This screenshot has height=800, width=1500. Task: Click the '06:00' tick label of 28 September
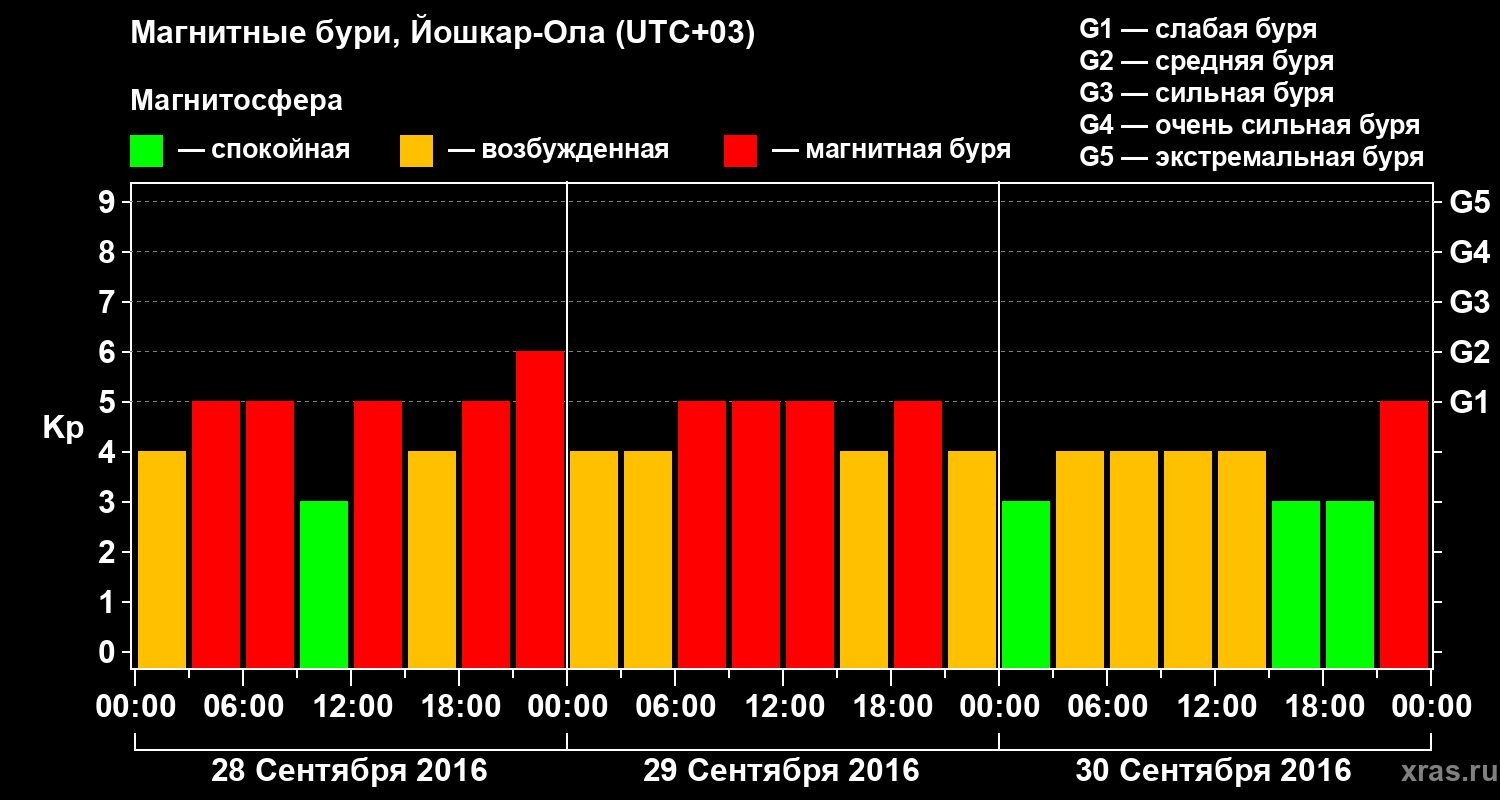[x=243, y=706]
